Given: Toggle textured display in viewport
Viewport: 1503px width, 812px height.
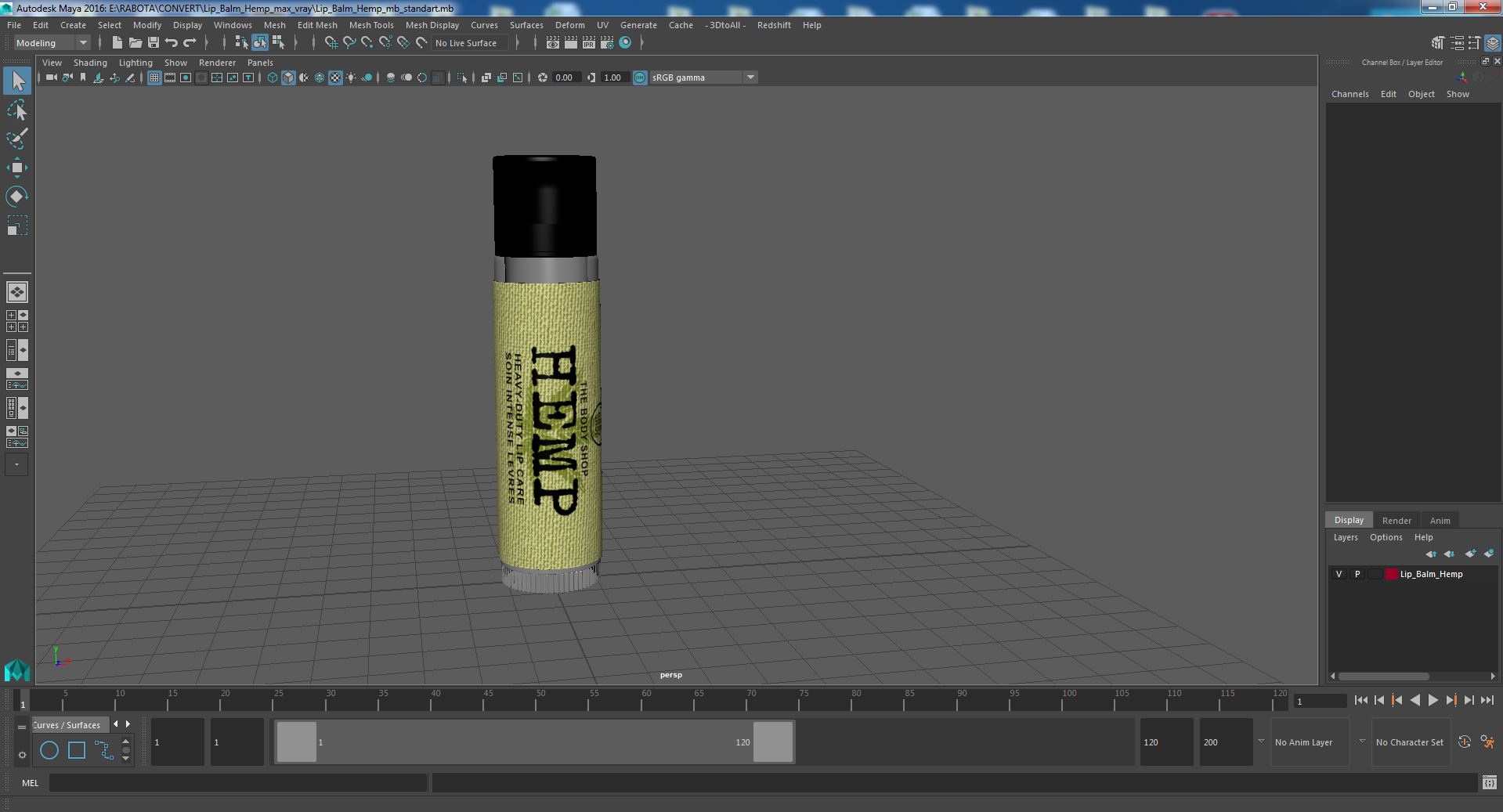Looking at the screenshot, I should 335,78.
